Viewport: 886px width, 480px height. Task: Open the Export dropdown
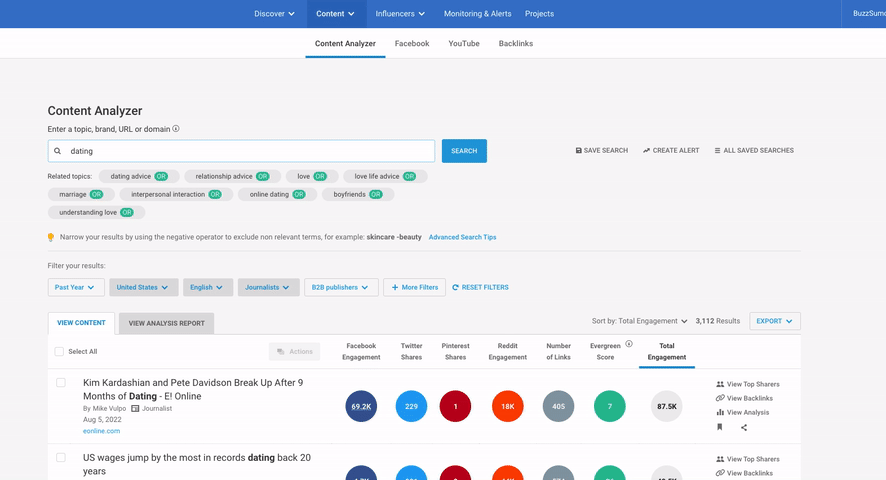(x=774, y=321)
